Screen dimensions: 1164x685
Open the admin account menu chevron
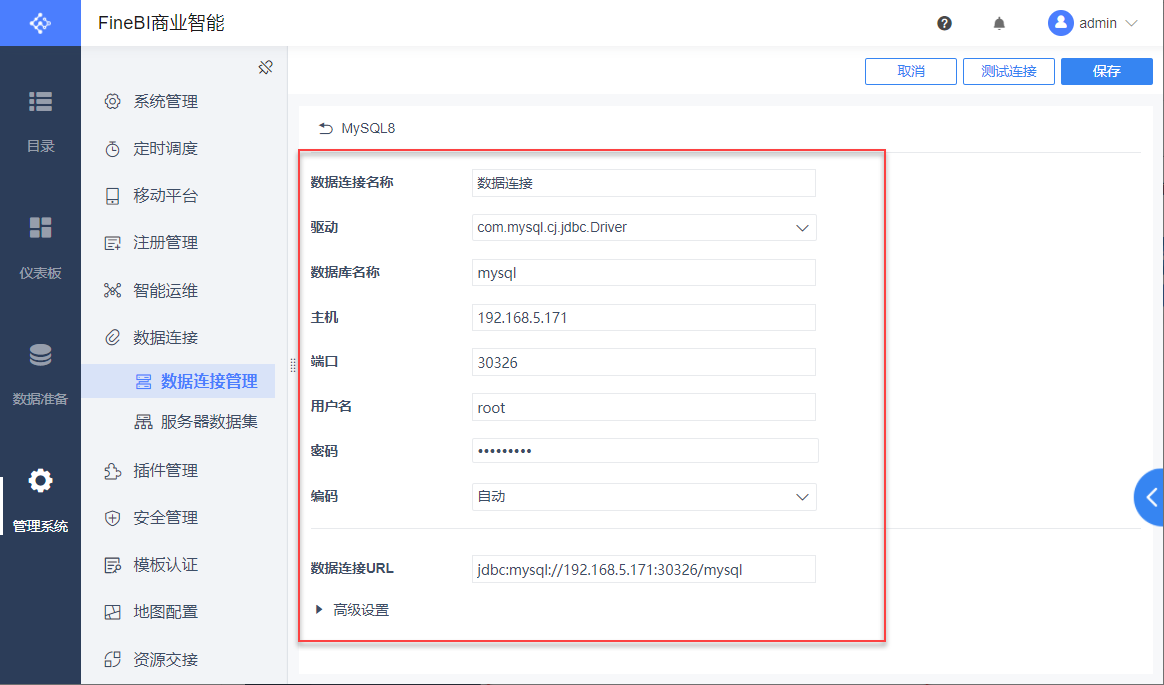click(1131, 24)
